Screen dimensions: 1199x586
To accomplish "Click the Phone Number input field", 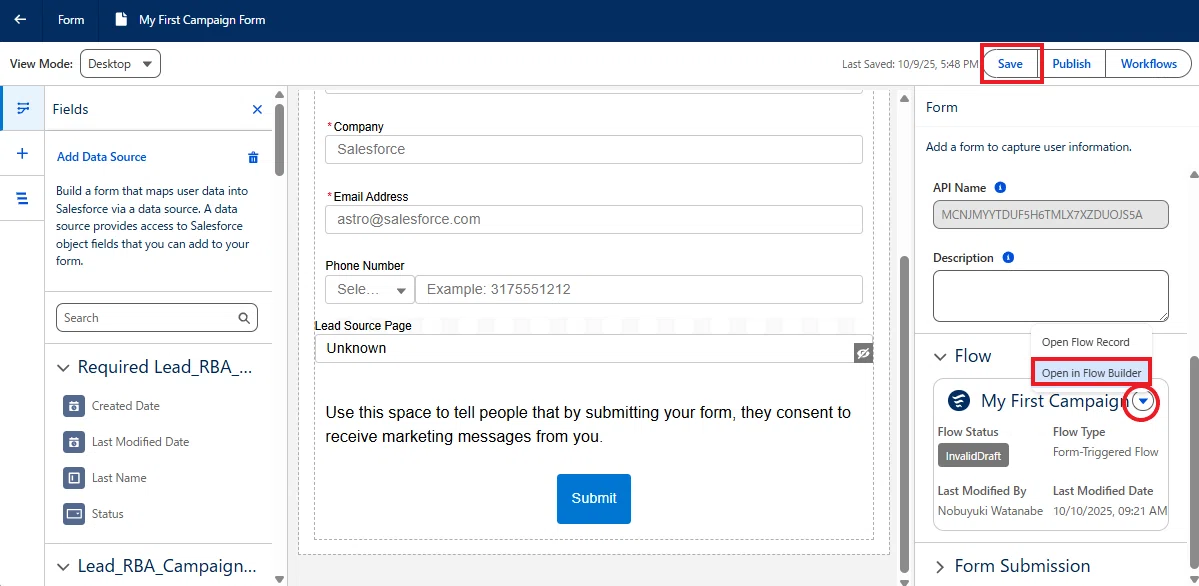I will pos(638,290).
